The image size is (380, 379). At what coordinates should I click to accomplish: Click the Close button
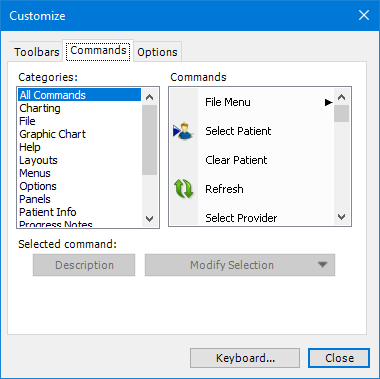click(339, 358)
